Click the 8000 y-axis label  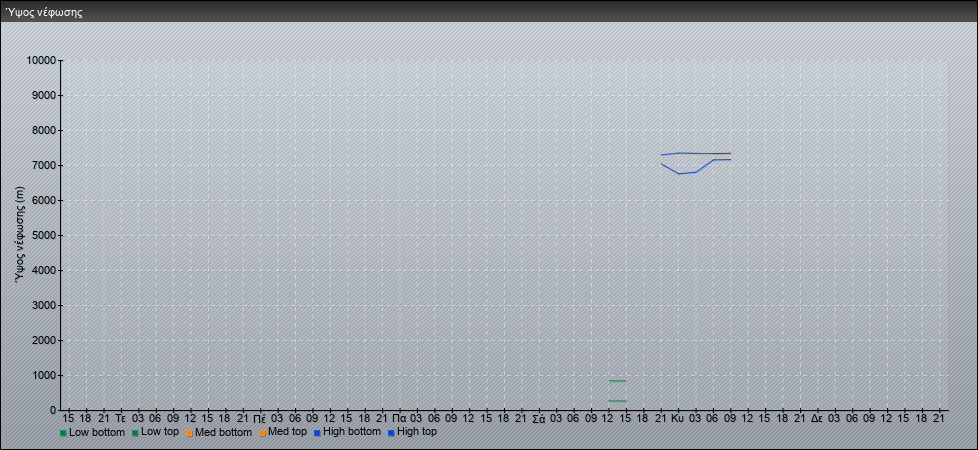[44, 130]
